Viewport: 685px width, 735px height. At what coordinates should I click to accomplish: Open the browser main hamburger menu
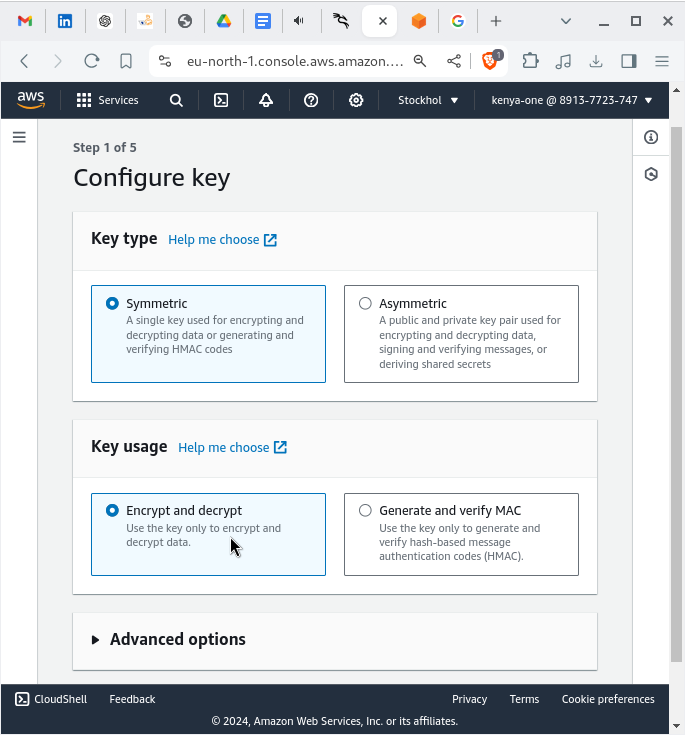pos(662,61)
